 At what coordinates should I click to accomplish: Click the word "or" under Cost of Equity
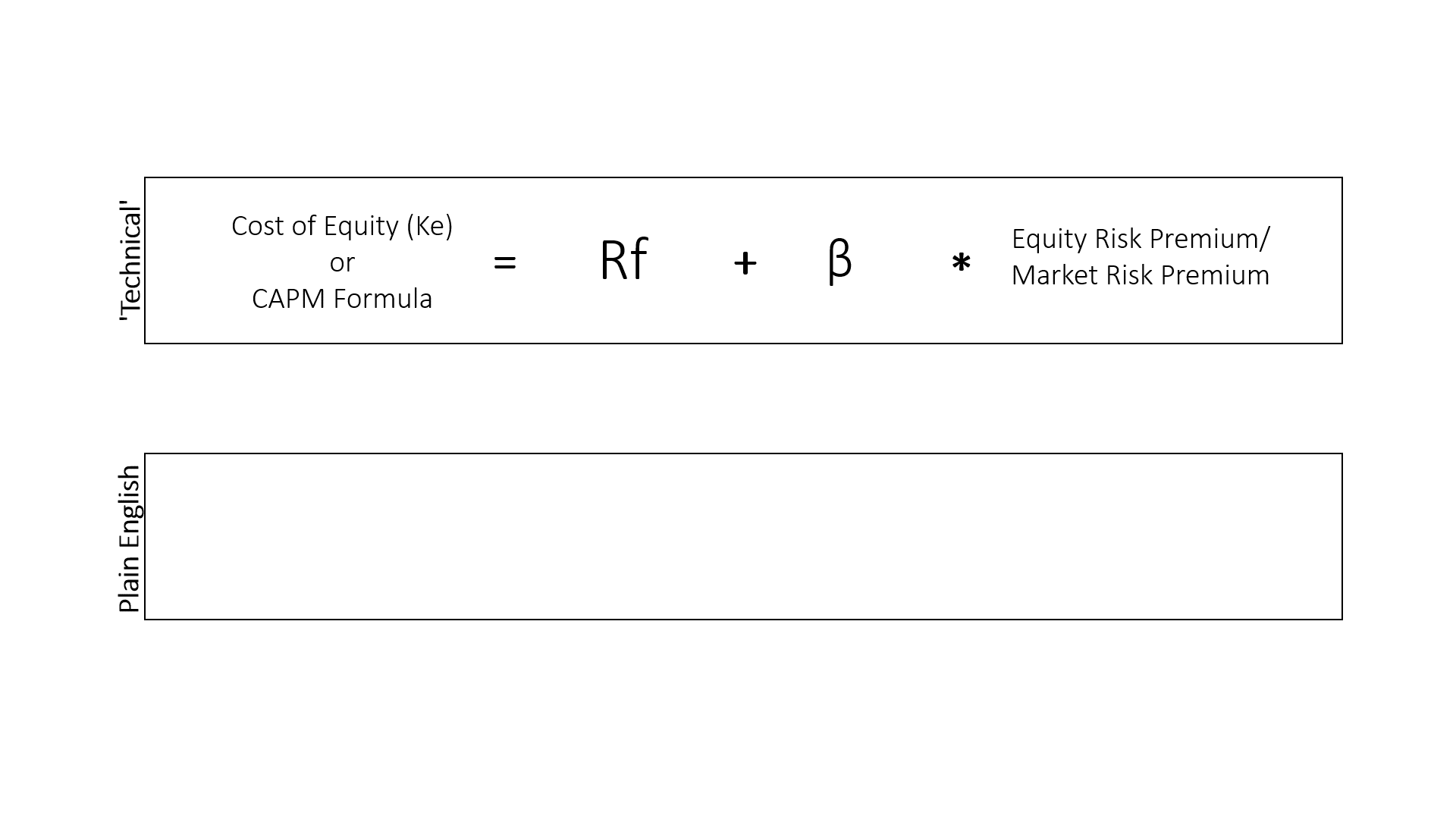pyautogui.click(x=342, y=262)
